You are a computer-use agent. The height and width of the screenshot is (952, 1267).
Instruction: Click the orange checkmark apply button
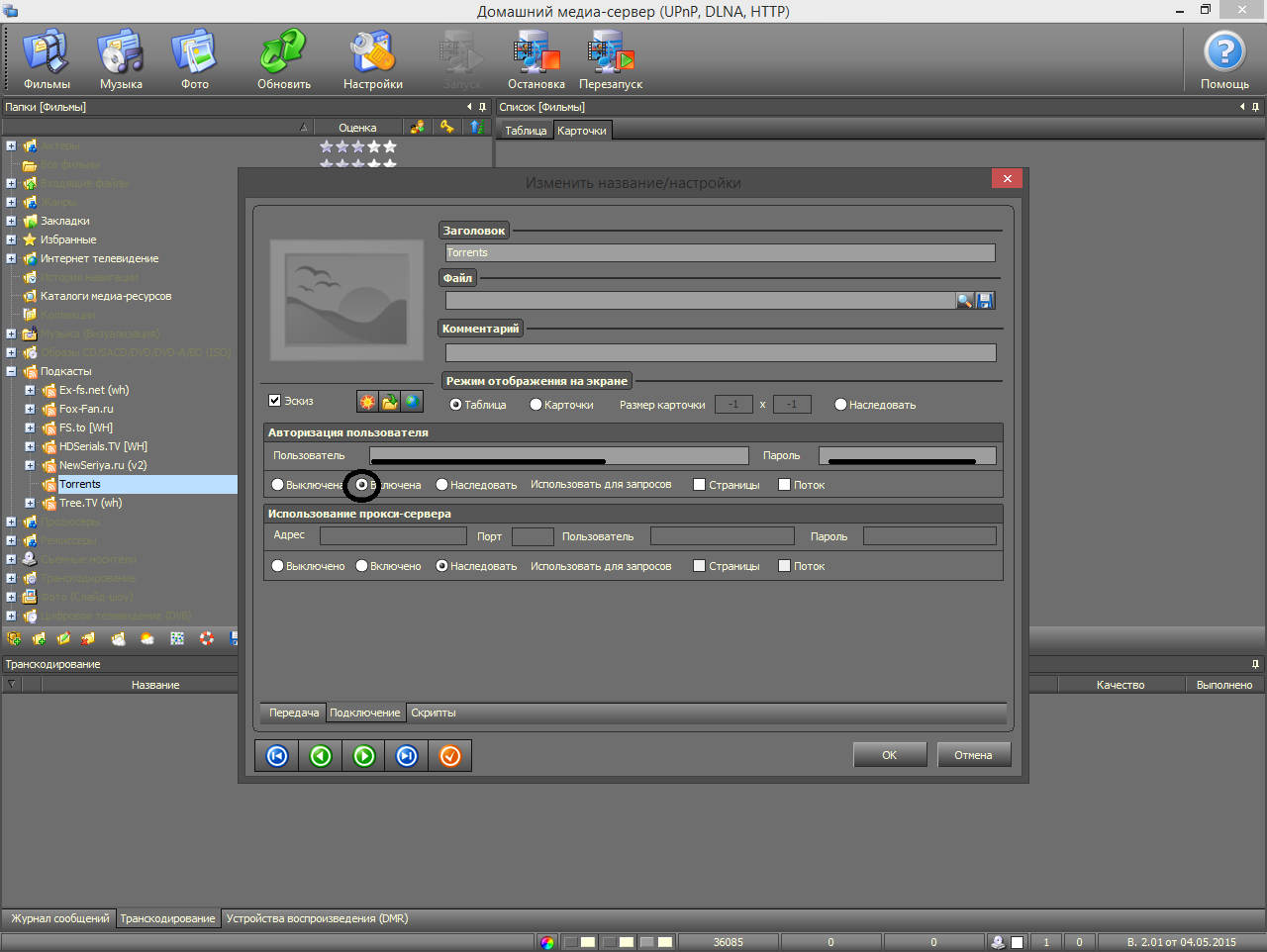tap(450, 756)
